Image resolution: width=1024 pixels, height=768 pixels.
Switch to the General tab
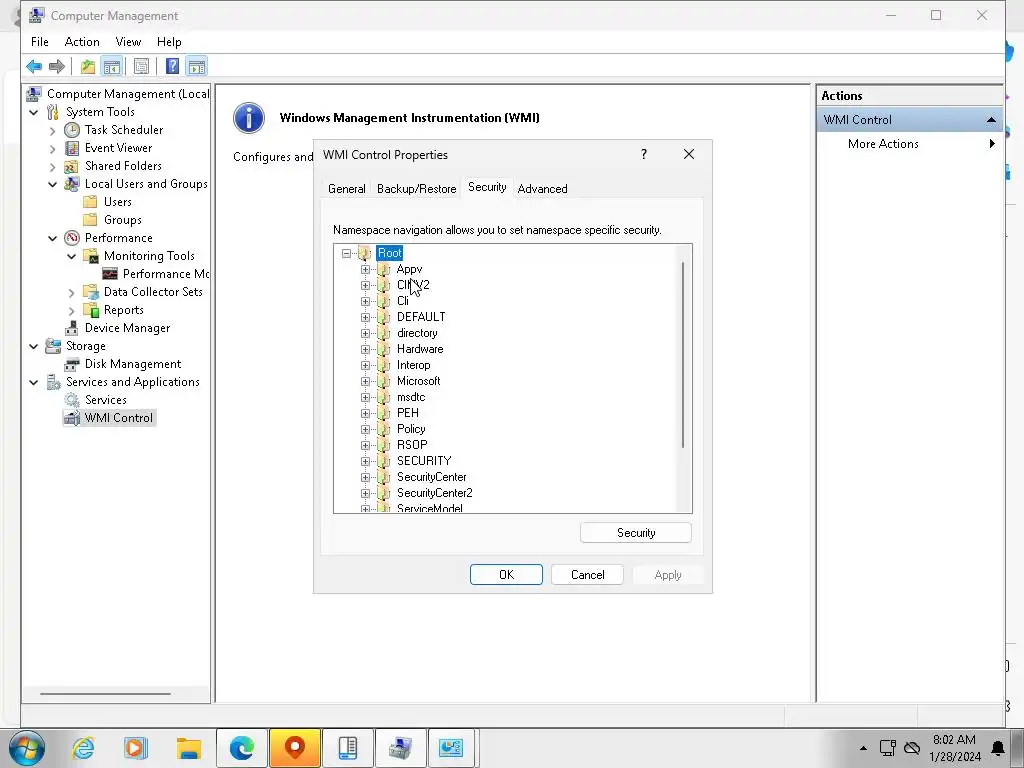(x=347, y=189)
